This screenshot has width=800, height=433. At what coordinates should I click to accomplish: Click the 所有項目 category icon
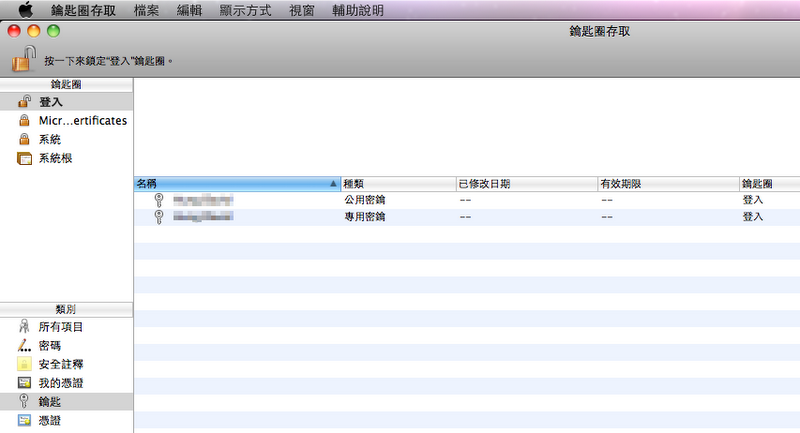coord(24,327)
